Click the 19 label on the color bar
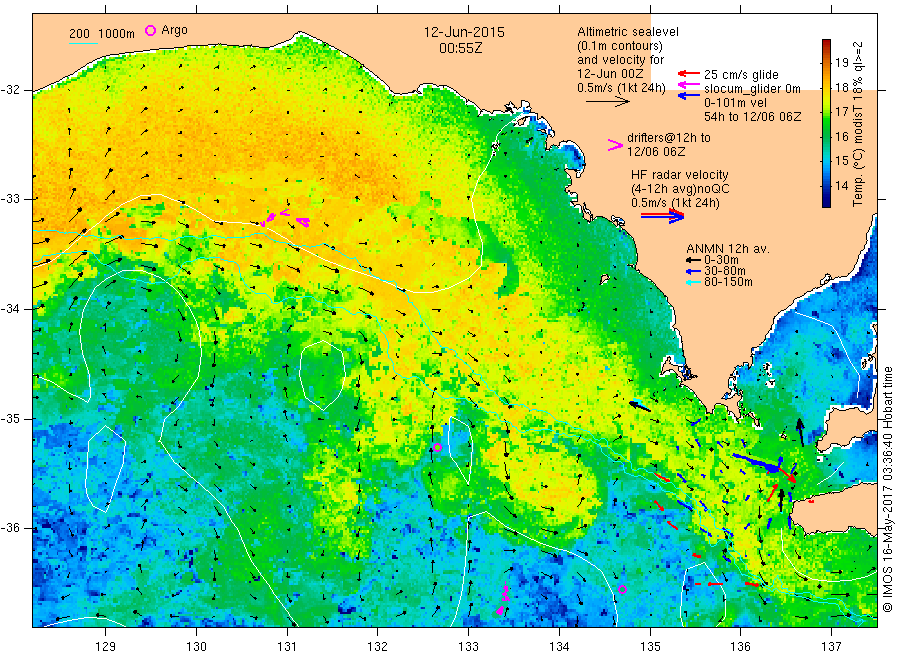Image resolution: width=900 pixels, height=660 pixels. pyautogui.click(x=841, y=63)
